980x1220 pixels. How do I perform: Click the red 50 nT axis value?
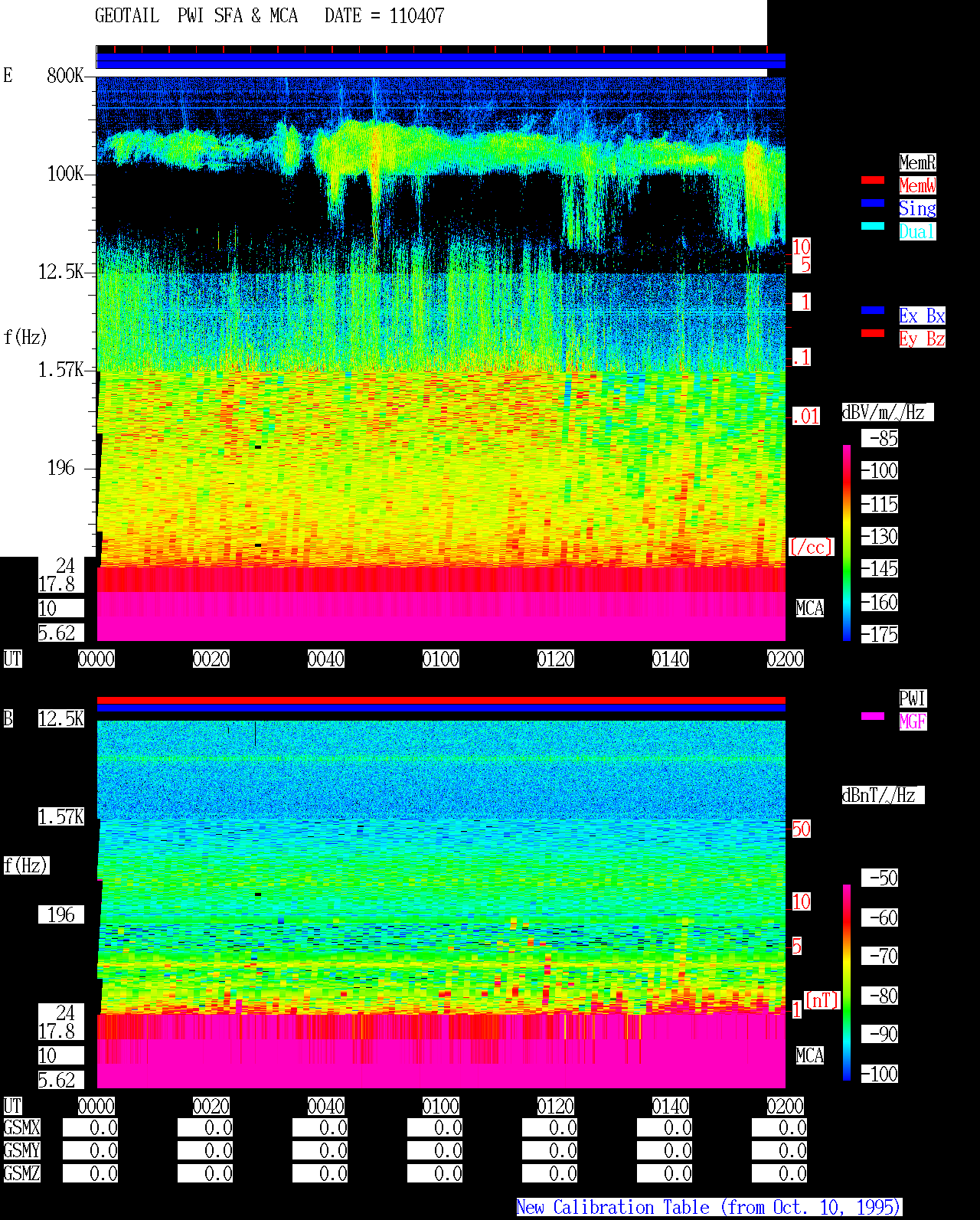[801, 829]
